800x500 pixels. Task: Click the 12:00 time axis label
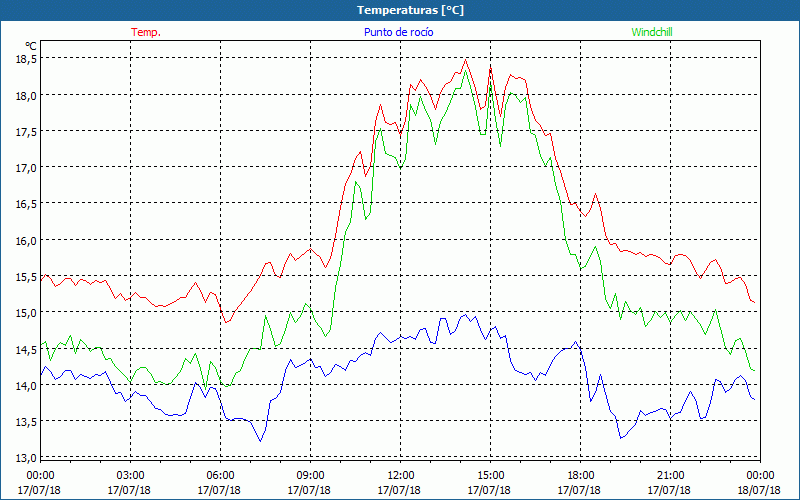(399, 476)
